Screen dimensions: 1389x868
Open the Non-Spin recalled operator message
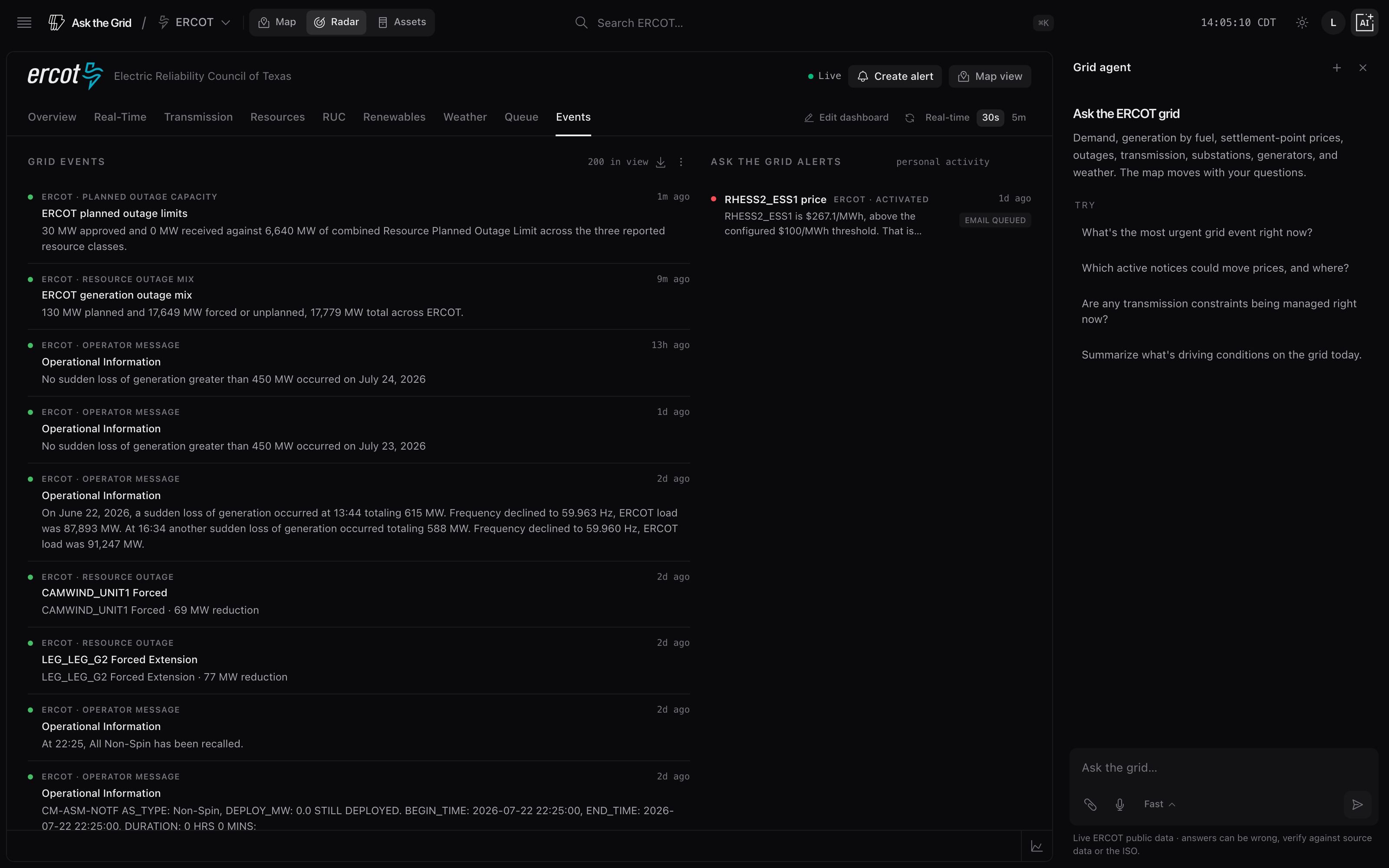coord(359,727)
